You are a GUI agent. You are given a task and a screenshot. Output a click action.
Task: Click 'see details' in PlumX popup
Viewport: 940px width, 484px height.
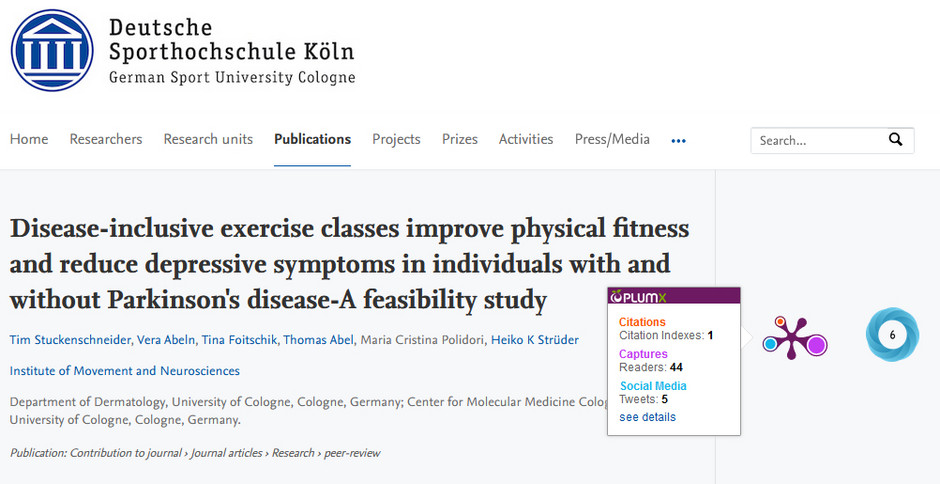click(647, 417)
